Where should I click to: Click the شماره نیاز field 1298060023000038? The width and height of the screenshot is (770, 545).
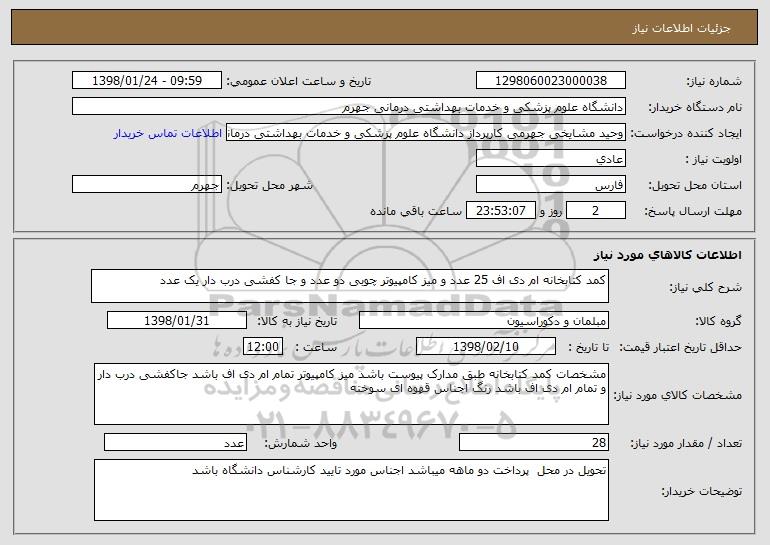click(550, 81)
